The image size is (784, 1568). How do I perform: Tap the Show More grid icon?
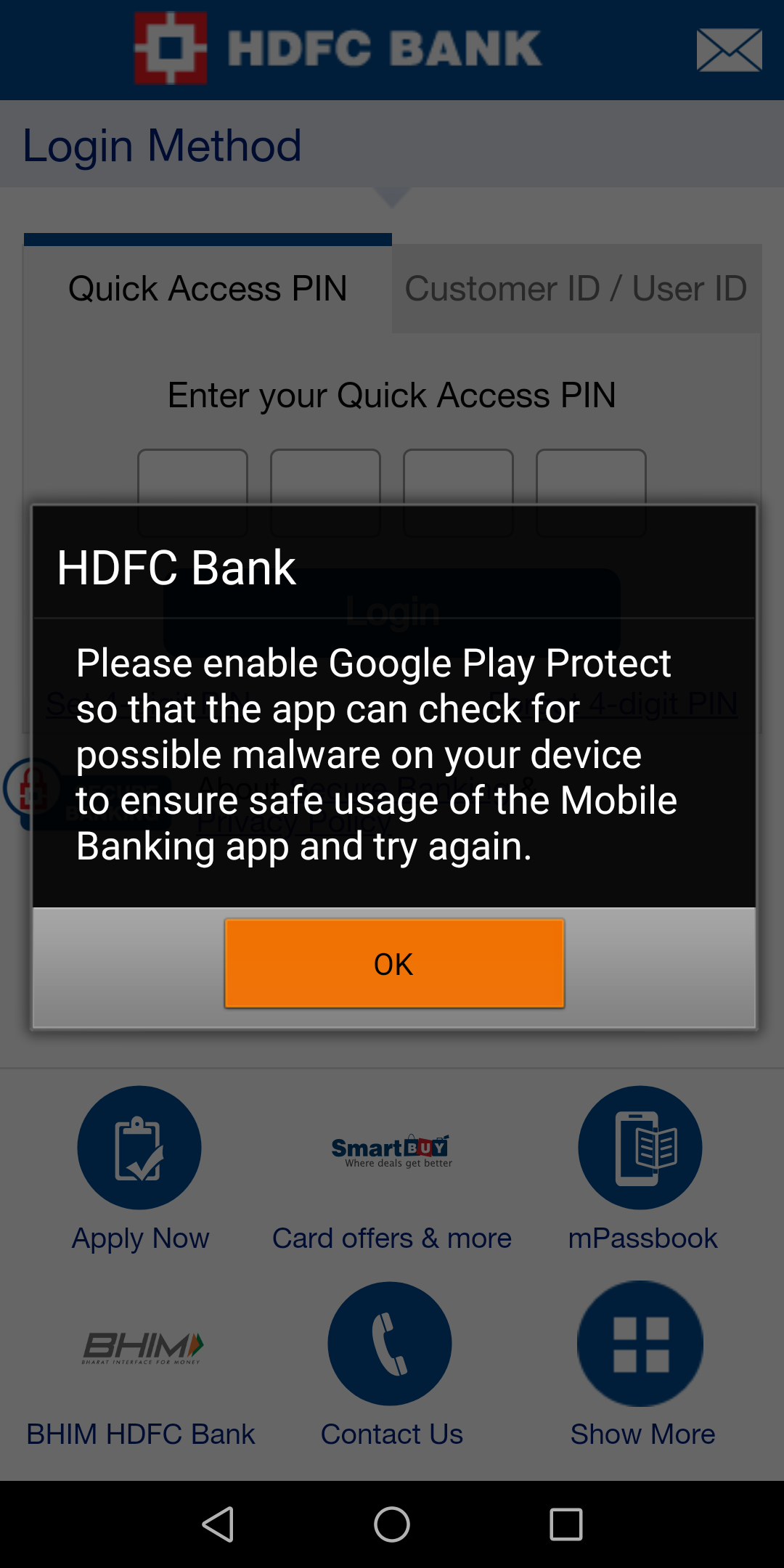[x=640, y=1344]
